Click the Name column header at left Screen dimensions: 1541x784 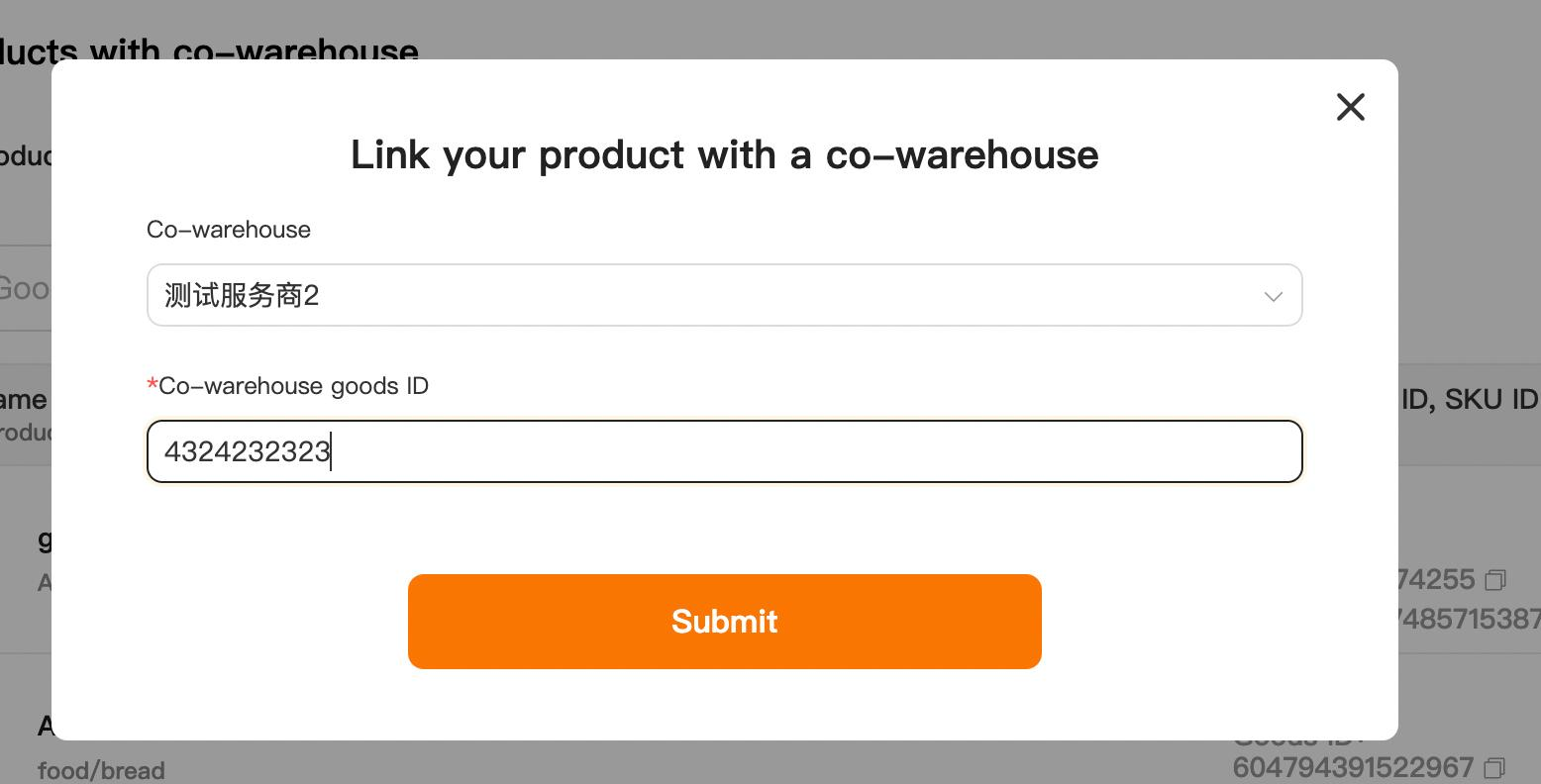click(23, 399)
